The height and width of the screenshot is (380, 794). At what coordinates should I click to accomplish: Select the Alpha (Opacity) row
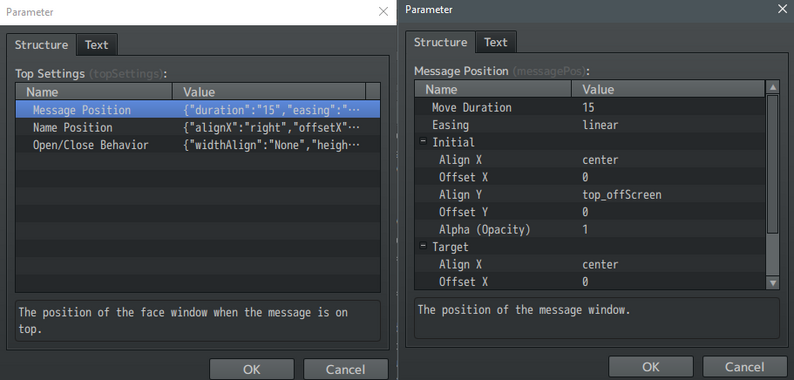(x=590, y=230)
